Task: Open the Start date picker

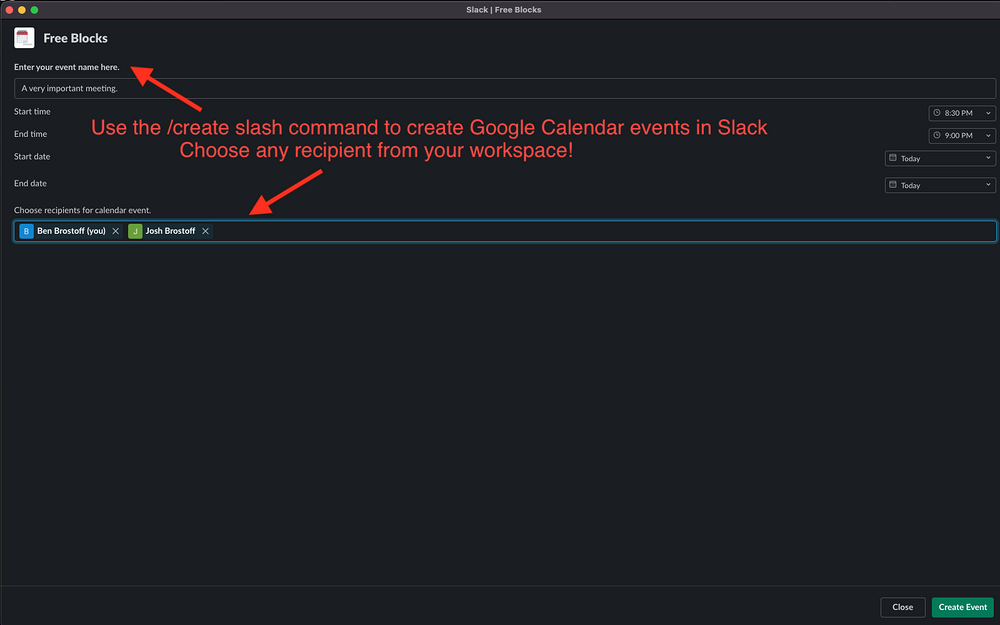Action: tap(940, 158)
